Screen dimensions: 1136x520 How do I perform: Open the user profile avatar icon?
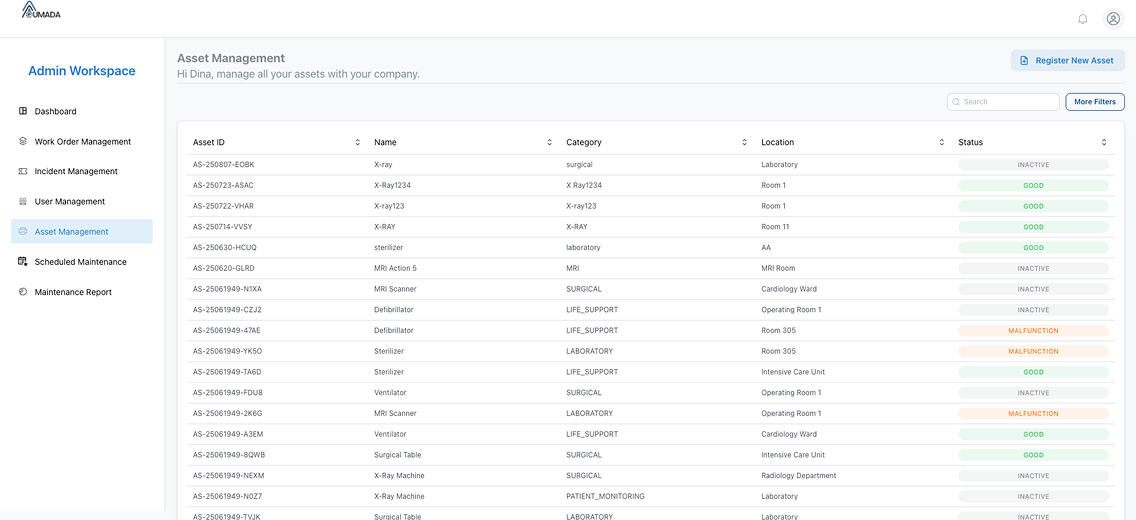click(1113, 19)
